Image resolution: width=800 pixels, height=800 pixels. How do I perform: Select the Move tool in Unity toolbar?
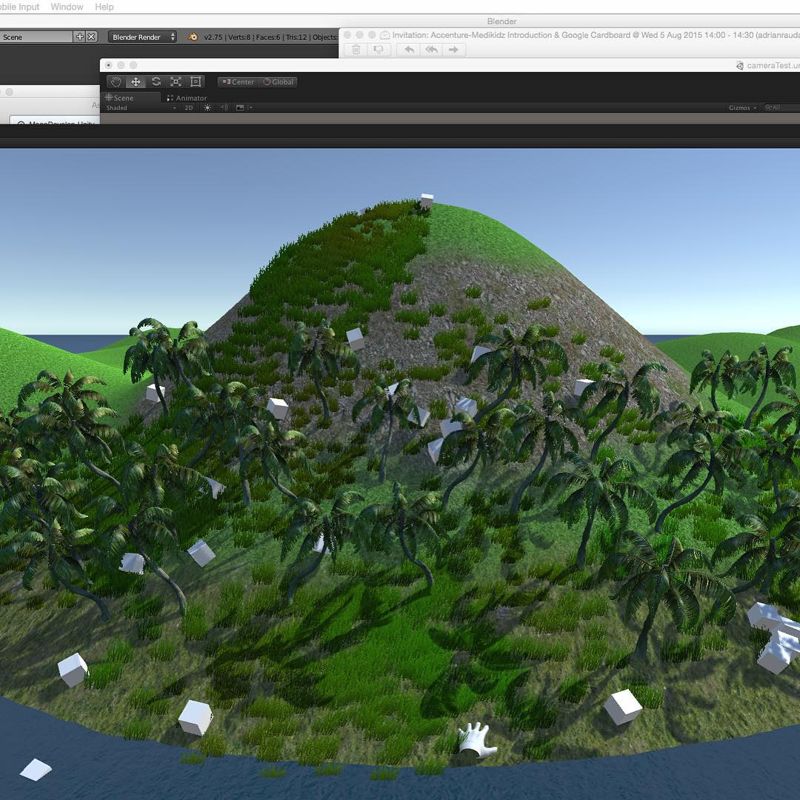pos(135,82)
